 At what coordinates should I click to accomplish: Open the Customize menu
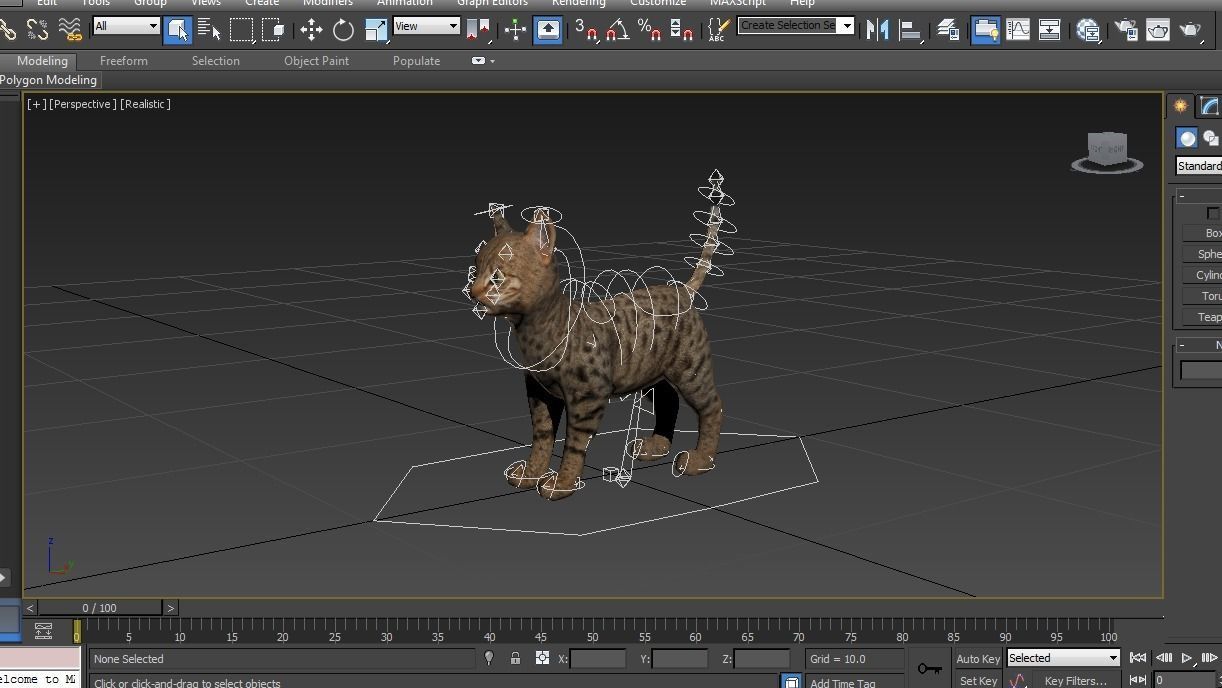coord(658,3)
